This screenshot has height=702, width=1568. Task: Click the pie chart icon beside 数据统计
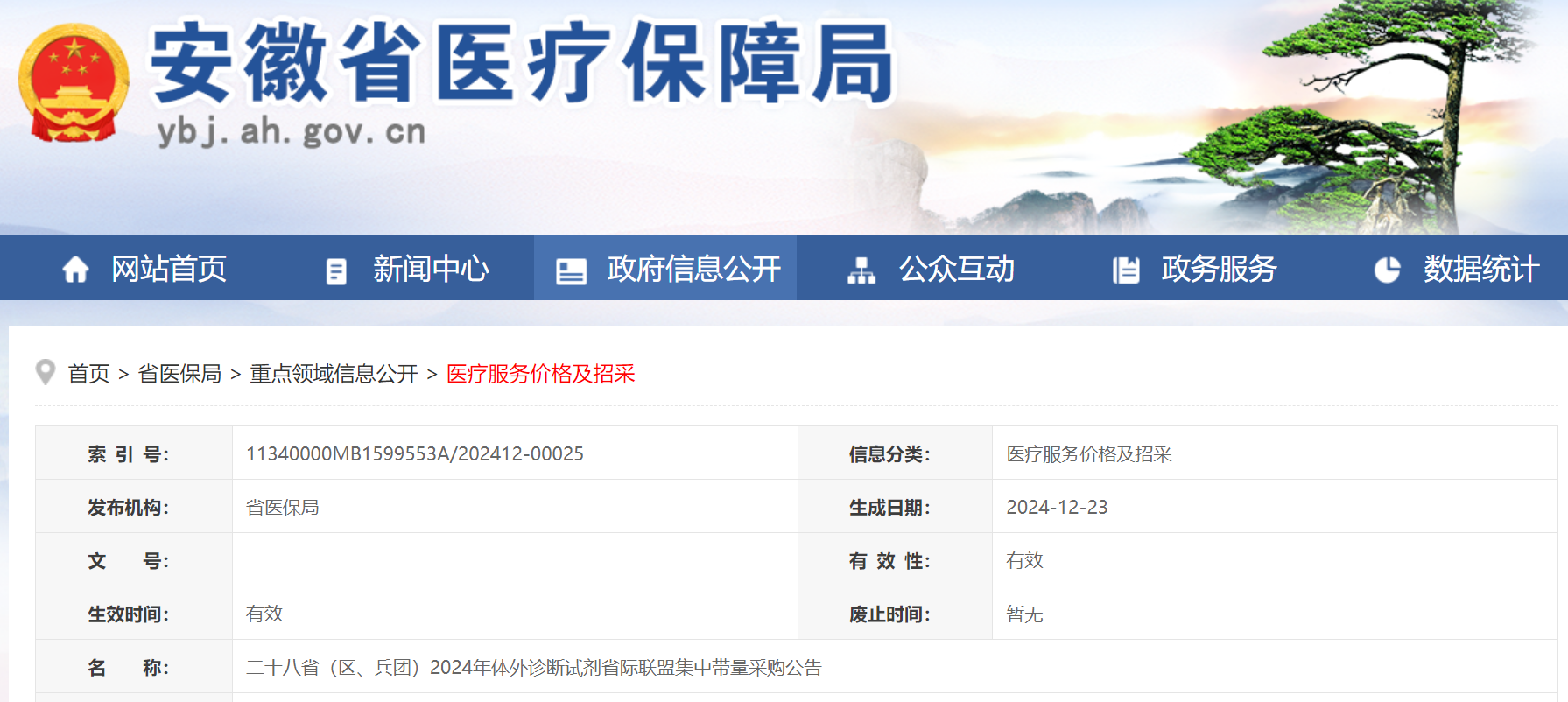tap(1387, 270)
